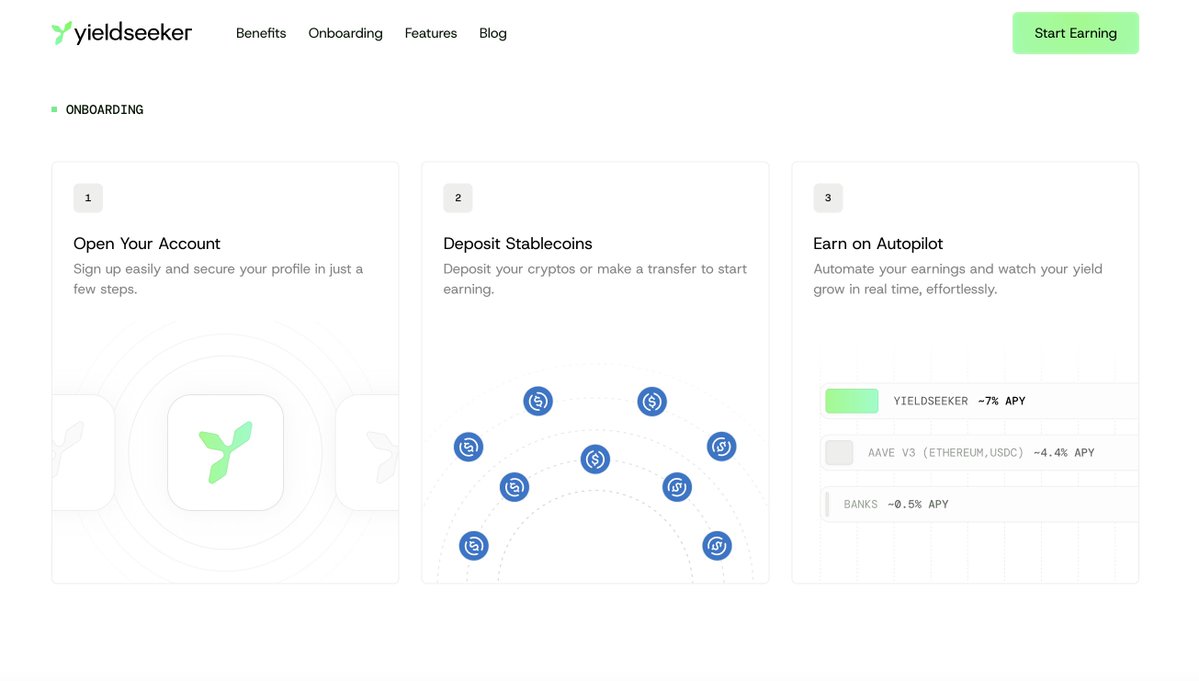Screen dimensions: 1199x681
Task: Open the Features nav link
Action: point(431,33)
